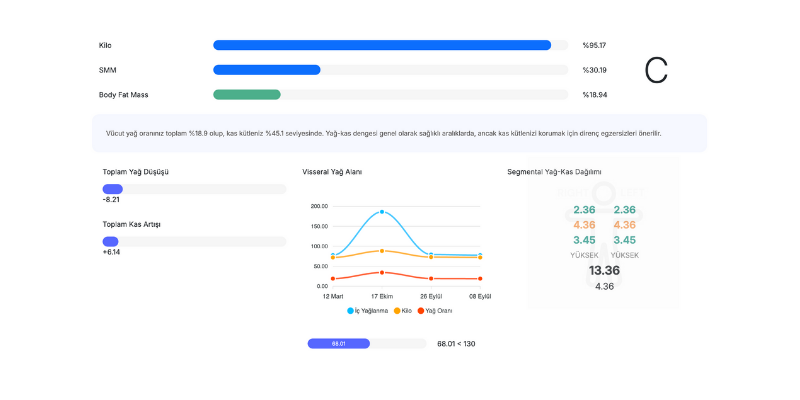Click the red Yağ Oranı legend dot
Screen dimensions: 800x400
point(421,311)
